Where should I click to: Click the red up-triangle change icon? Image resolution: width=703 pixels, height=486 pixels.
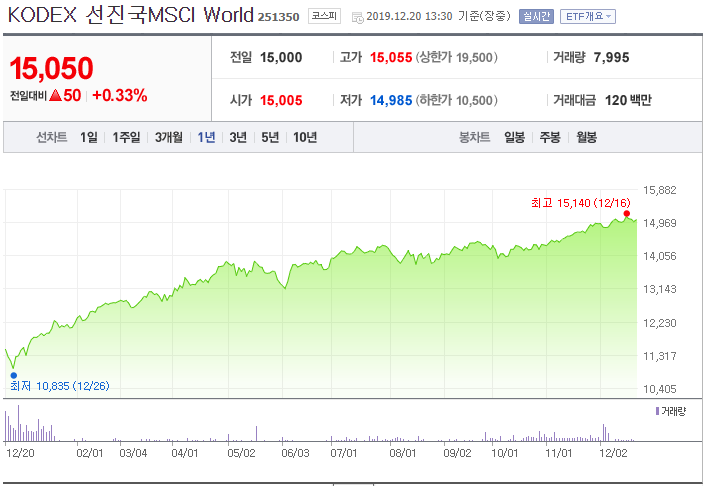55,95
